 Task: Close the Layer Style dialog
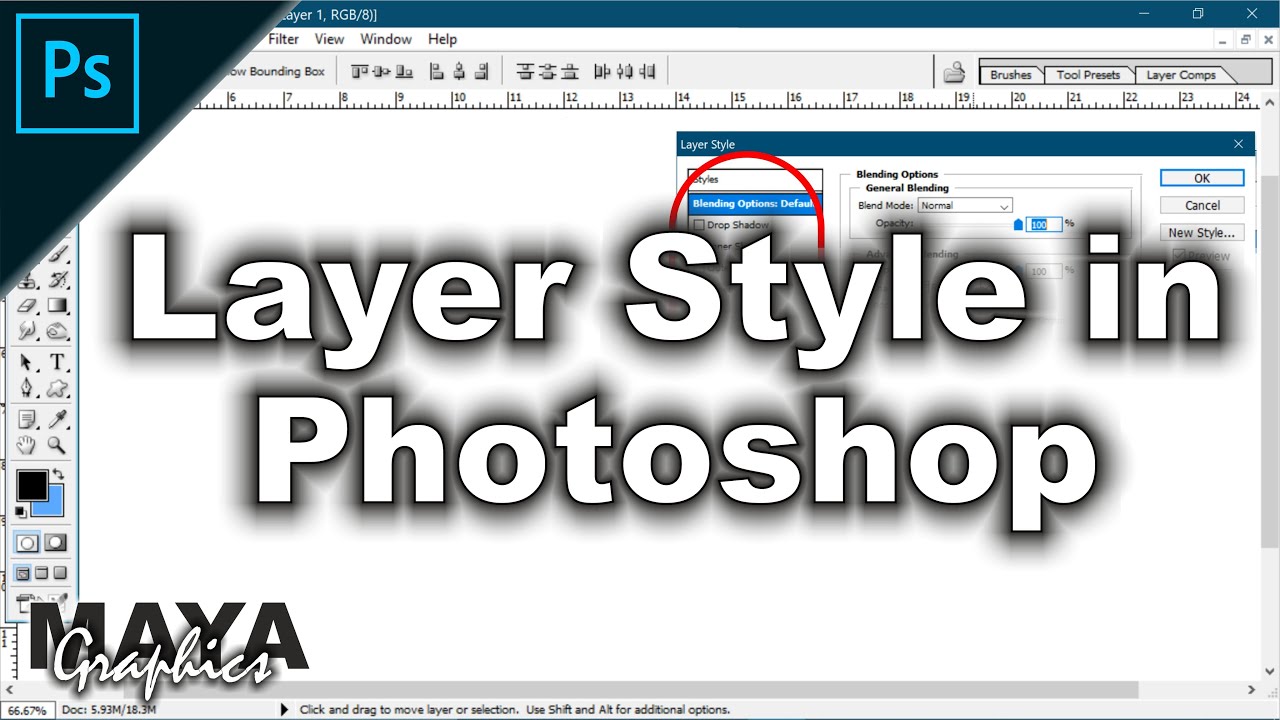pos(1239,145)
